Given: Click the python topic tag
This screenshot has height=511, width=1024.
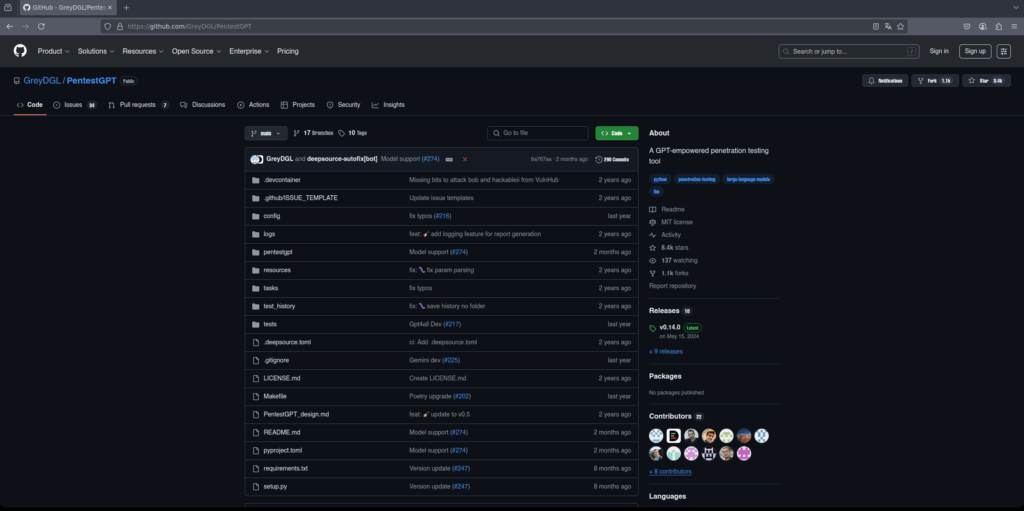Looking at the screenshot, I should pos(660,179).
